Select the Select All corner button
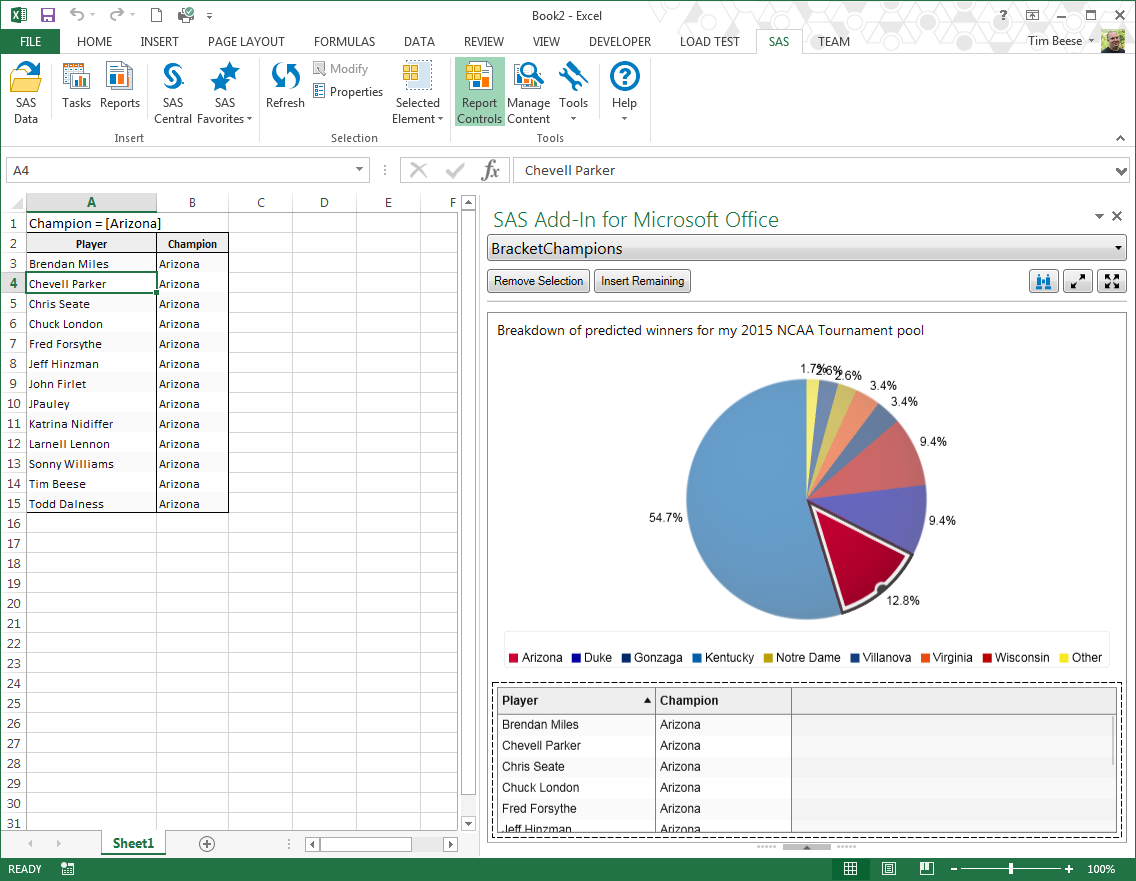This screenshot has height=881, width=1136. coord(16,202)
